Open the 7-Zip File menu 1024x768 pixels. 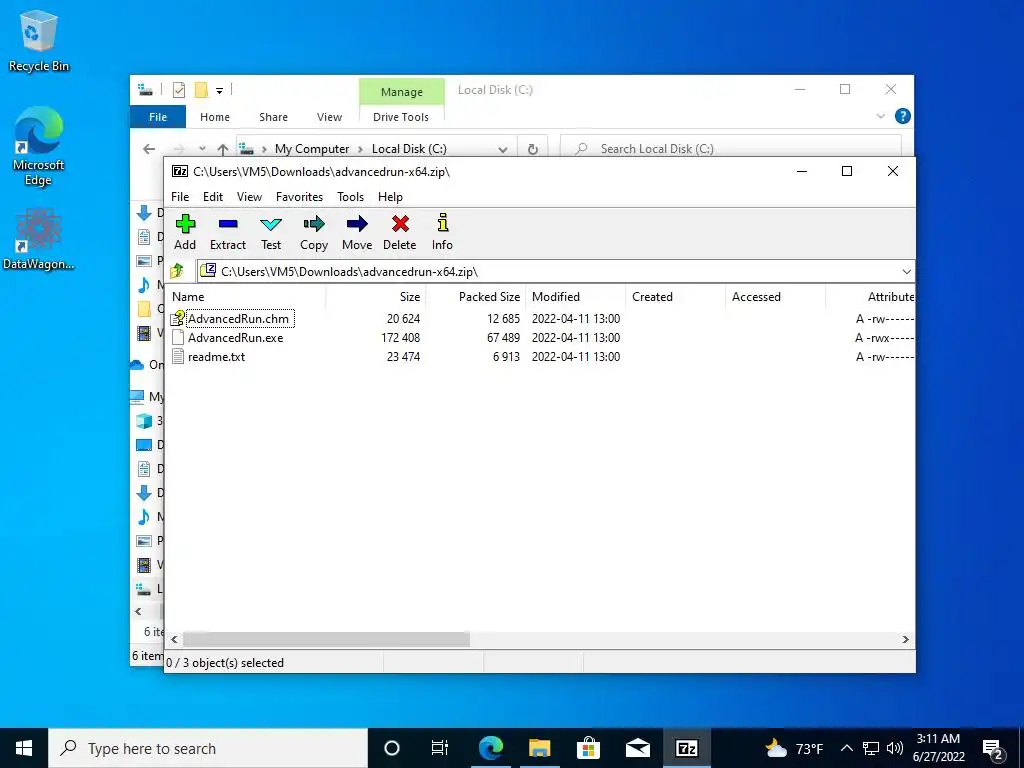pyautogui.click(x=180, y=197)
